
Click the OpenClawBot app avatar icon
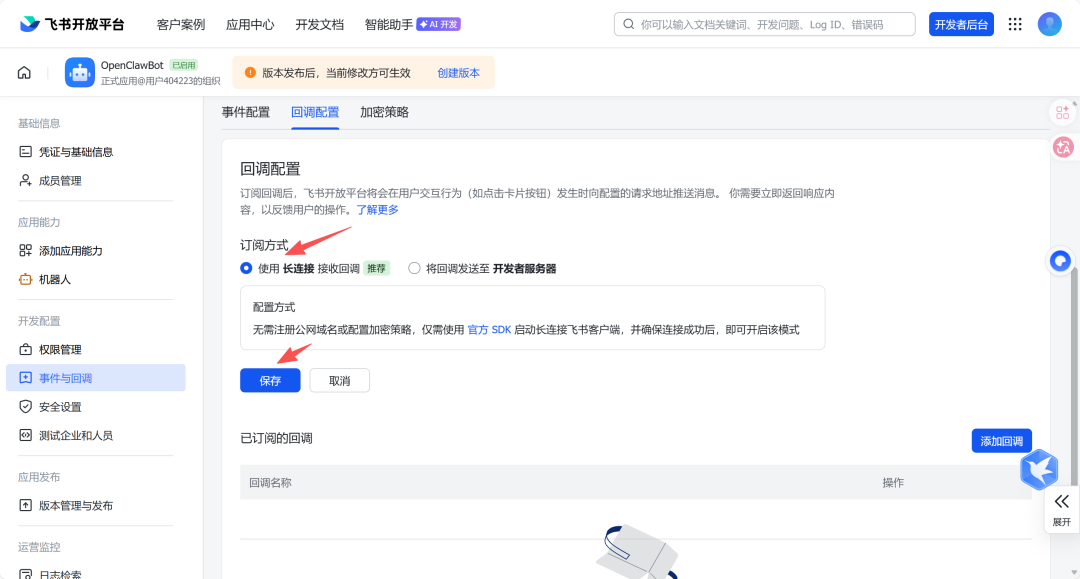click(79, 72)
